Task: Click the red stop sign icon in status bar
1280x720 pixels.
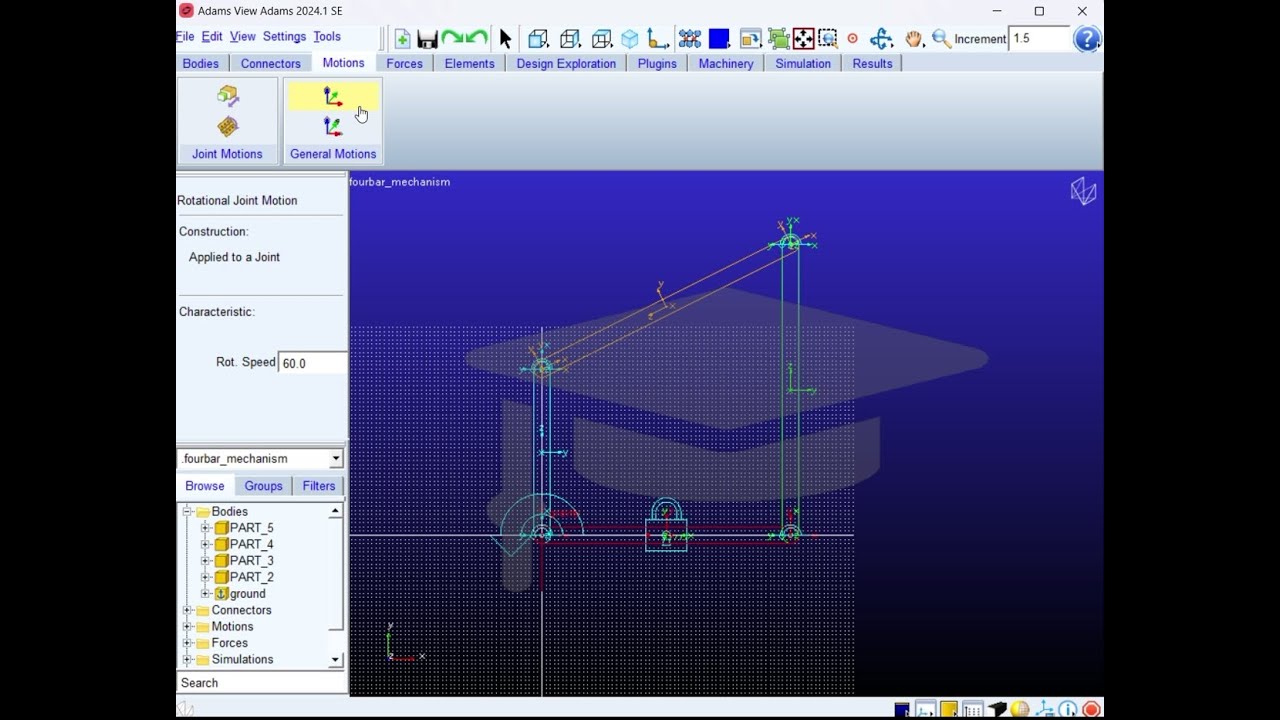Action: tap(1091, 710)
